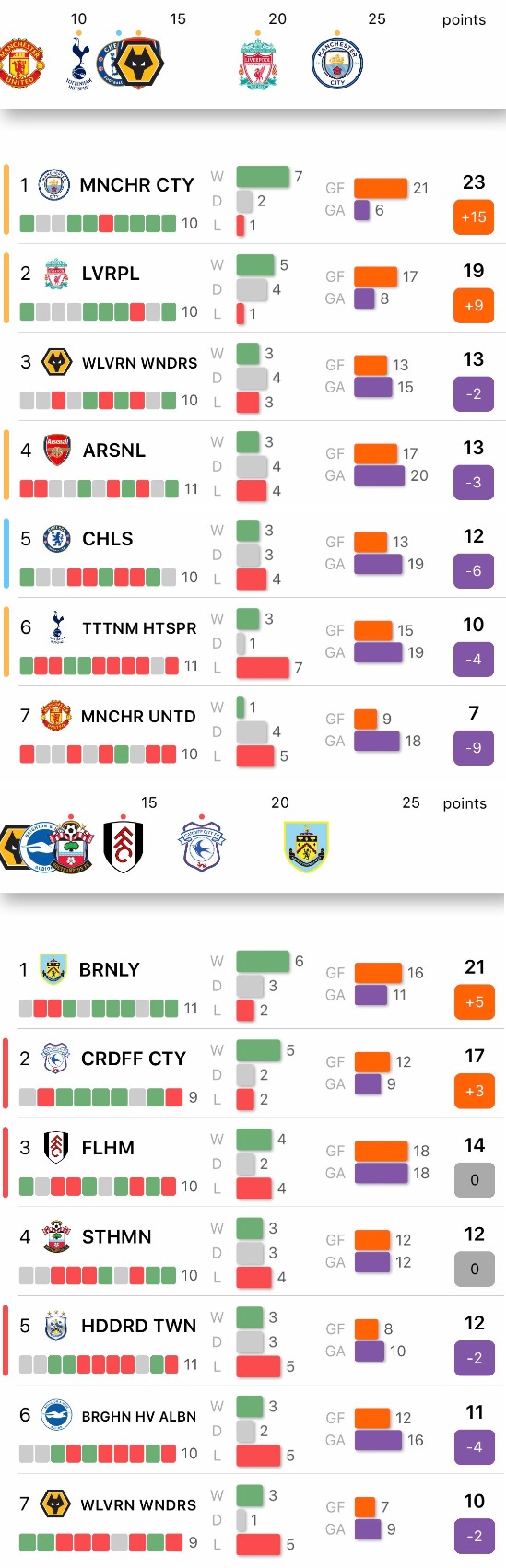Click the Arsenal crest in table row
506x1568 pixels.
pyautogui.click(x=57, y=450)
